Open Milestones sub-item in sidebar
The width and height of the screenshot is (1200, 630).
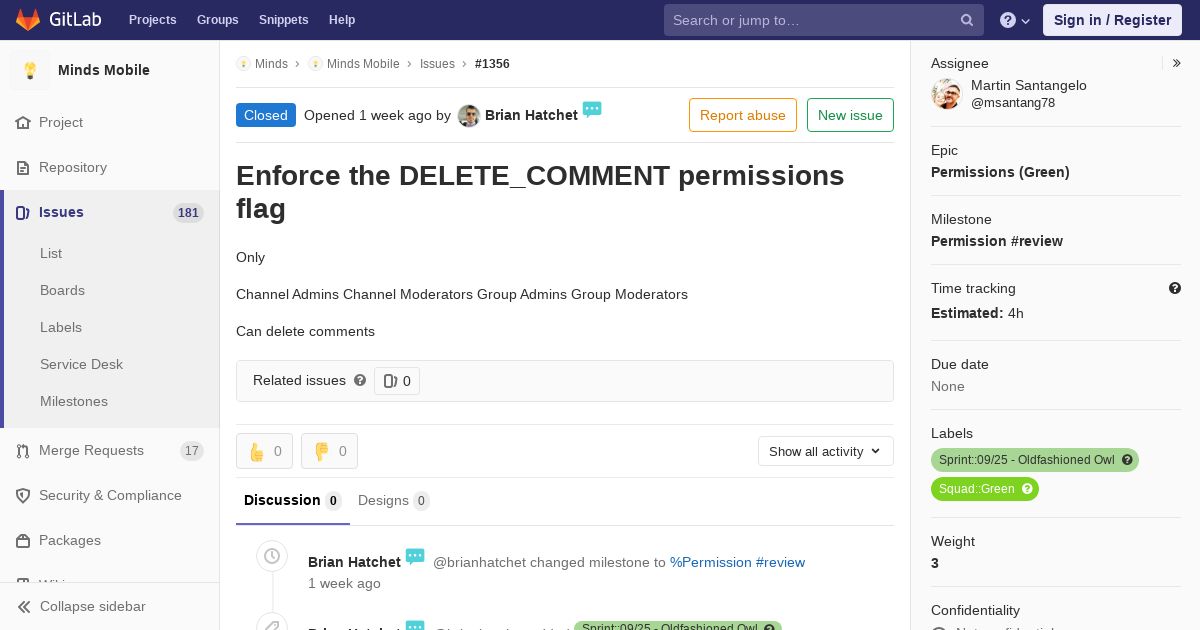point(74,401)
